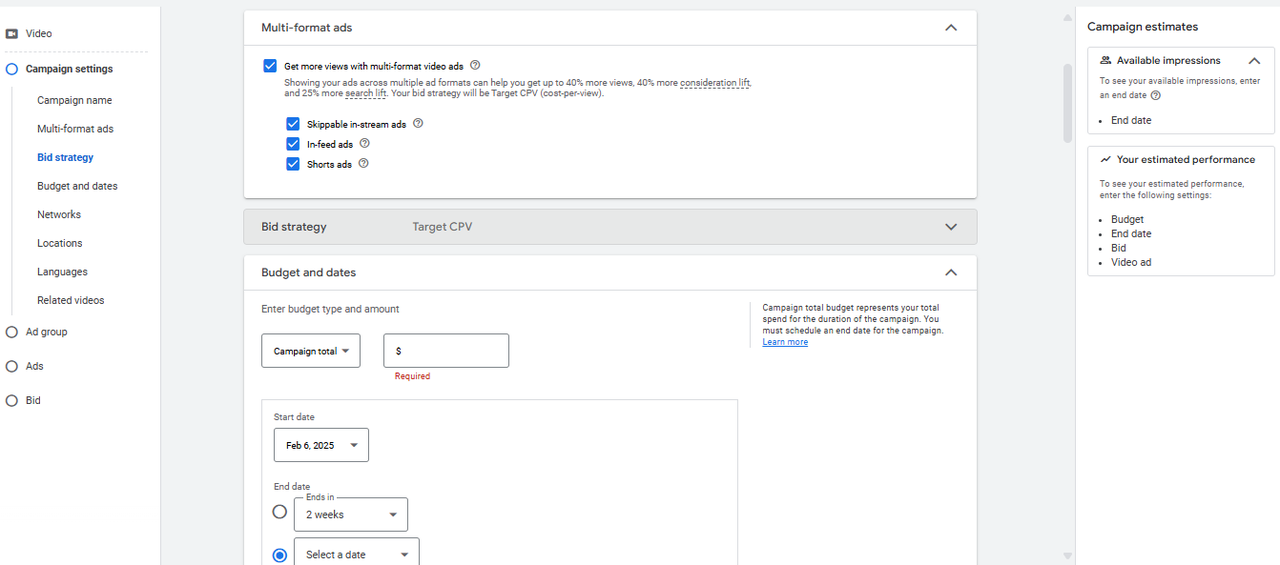This screenshot has width=1280, height=565.
Task: Open the Campaign total budget type dropdown
Action: click(x=310, y=351)
